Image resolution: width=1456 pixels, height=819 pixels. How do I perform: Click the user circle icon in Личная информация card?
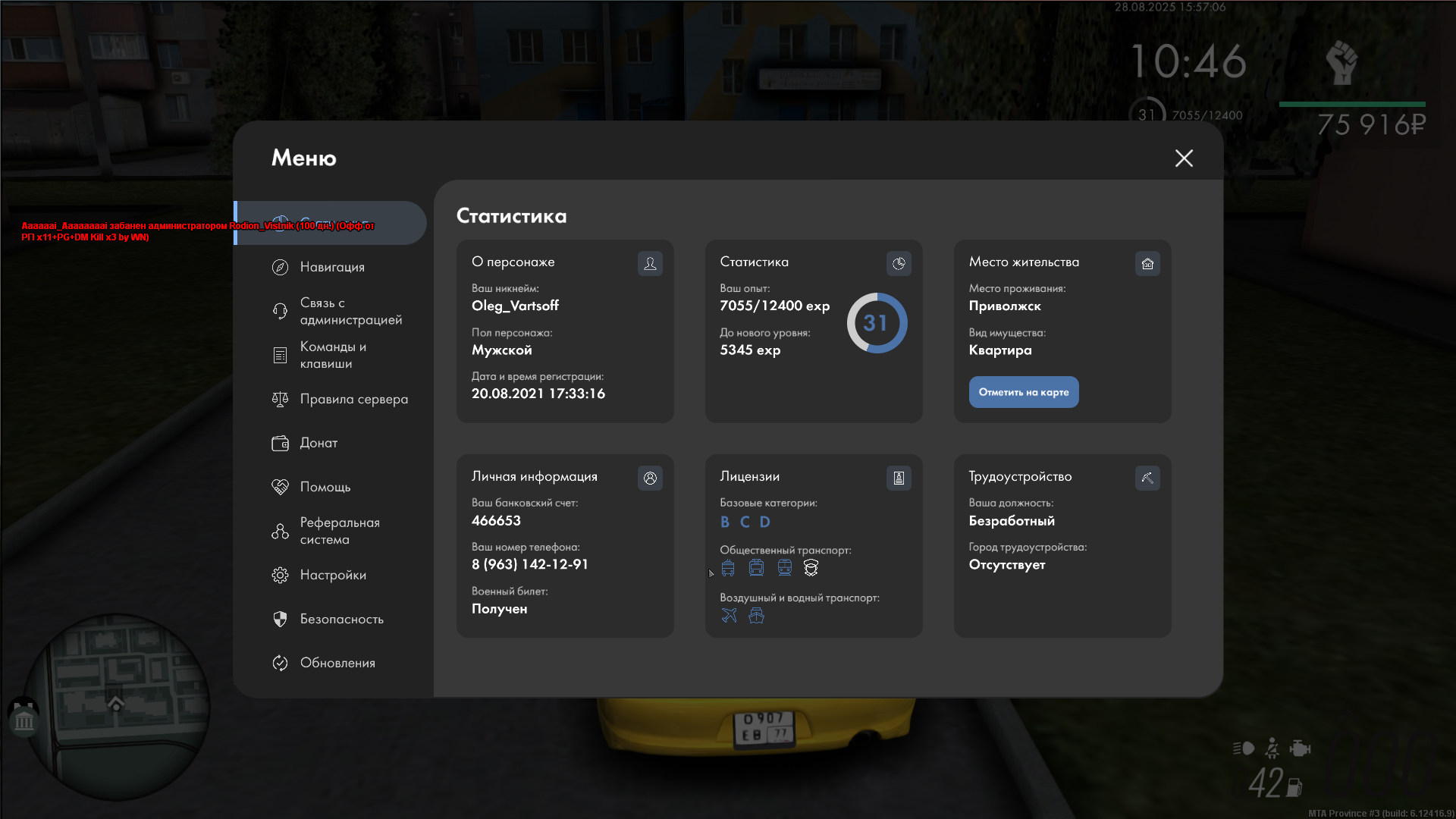650,479
